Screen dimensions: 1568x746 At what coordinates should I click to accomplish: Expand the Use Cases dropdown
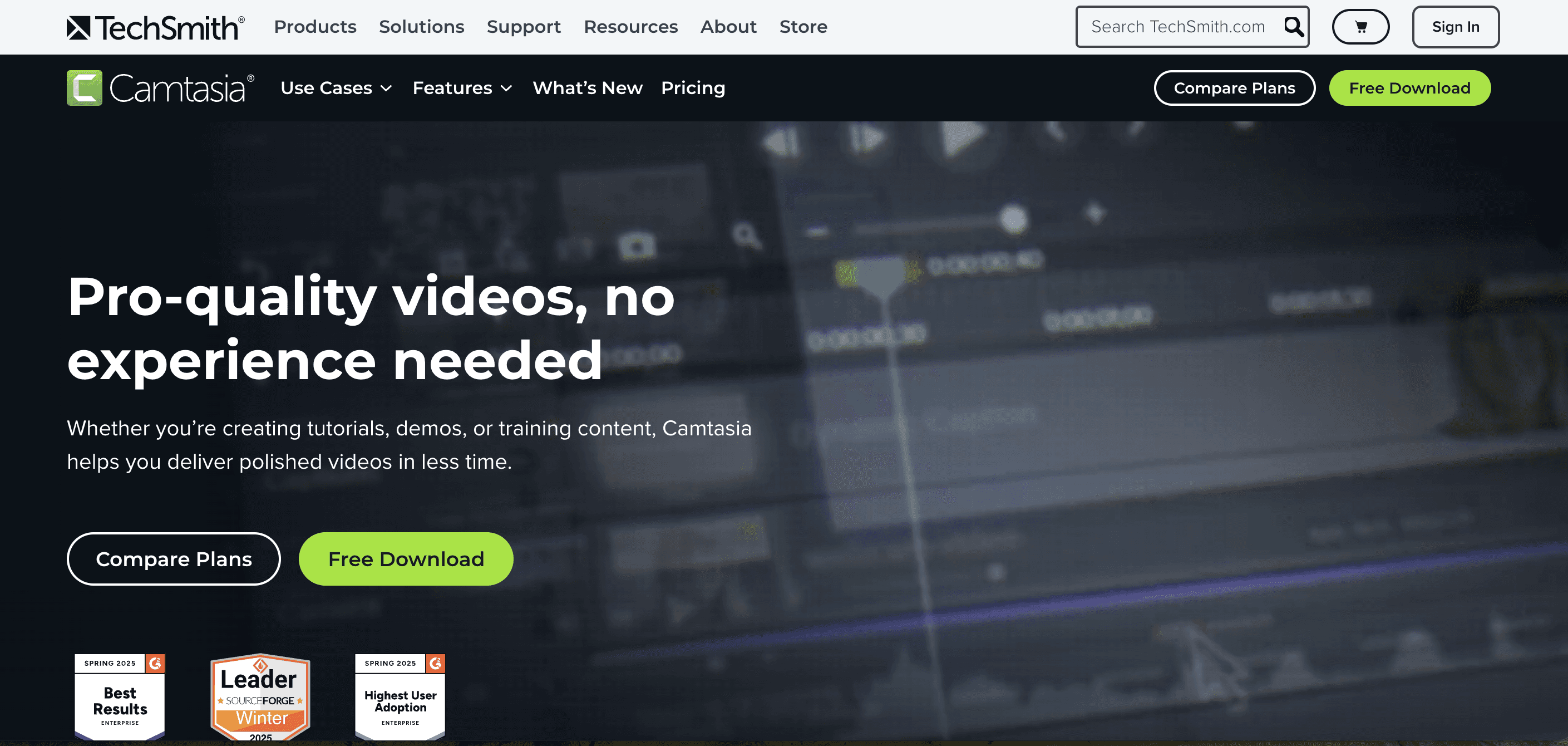tap(336, 89)
